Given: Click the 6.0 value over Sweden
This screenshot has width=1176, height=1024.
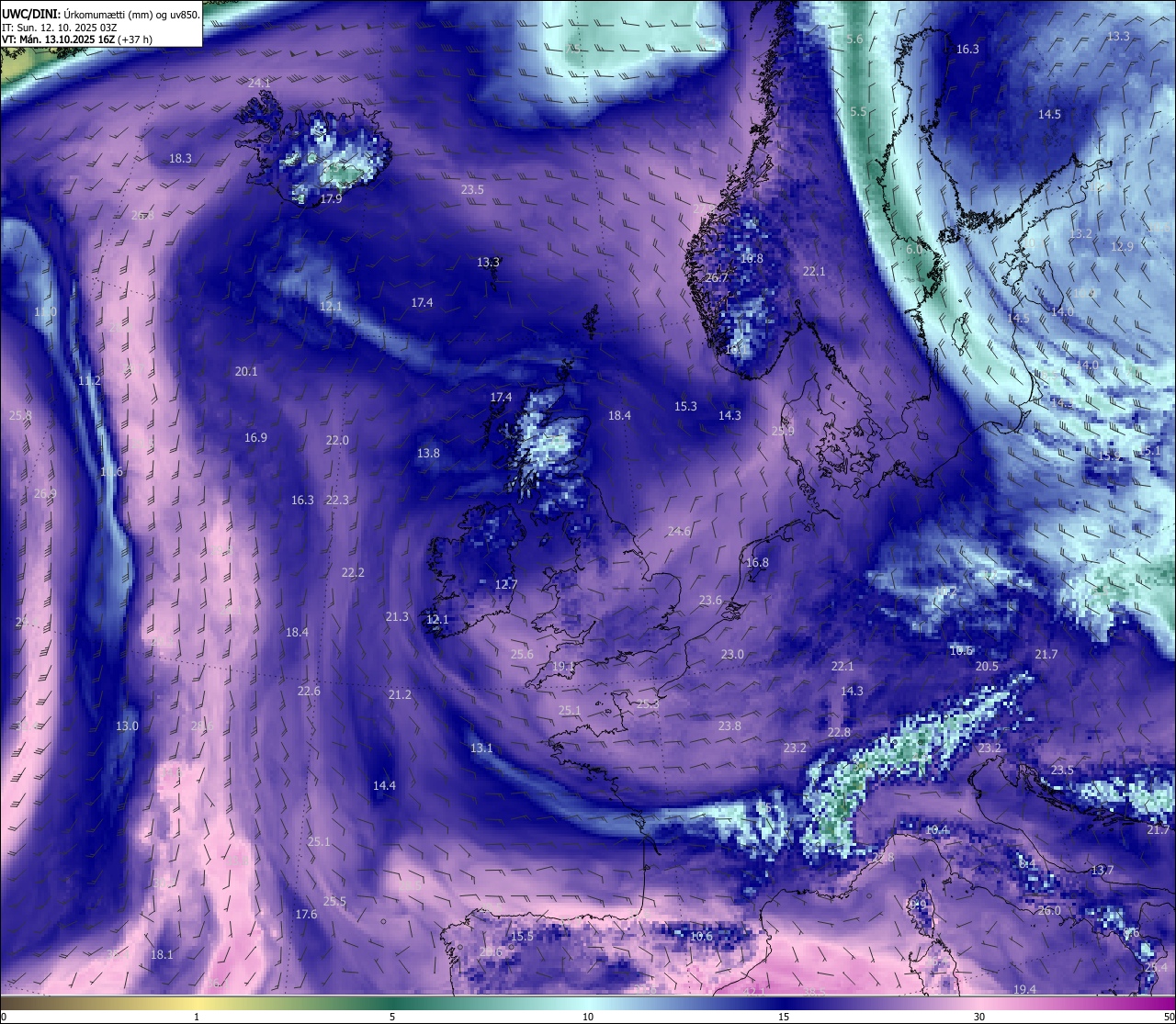Looking at the screenshot, I should pos(914,250).
